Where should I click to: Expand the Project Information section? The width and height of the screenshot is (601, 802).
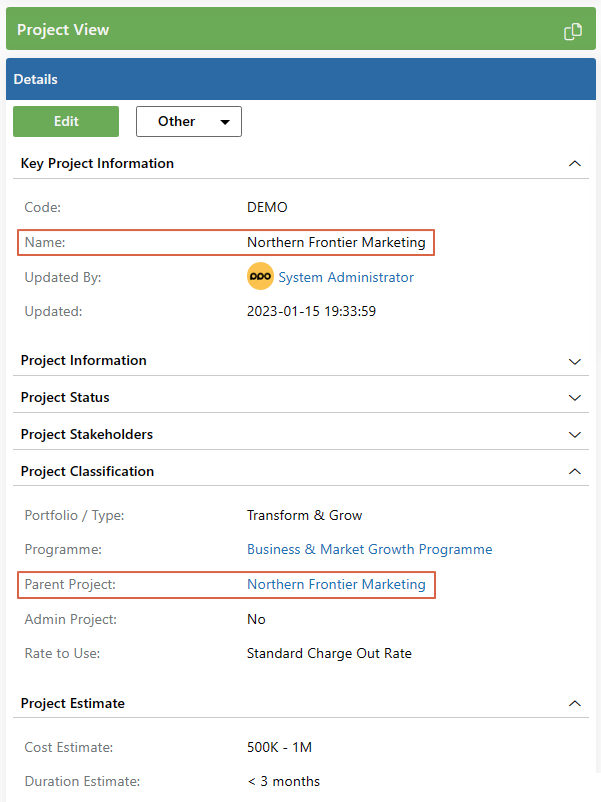pos(575,361)
